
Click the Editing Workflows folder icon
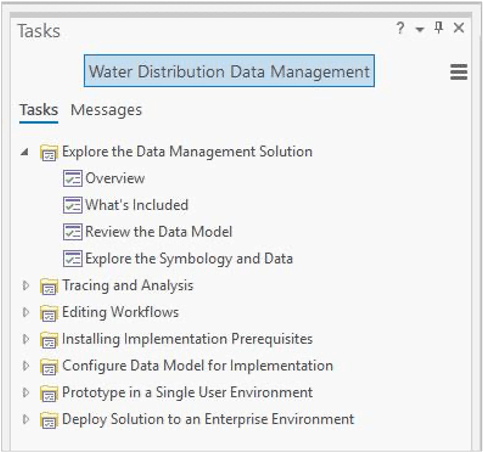(49, 313)
